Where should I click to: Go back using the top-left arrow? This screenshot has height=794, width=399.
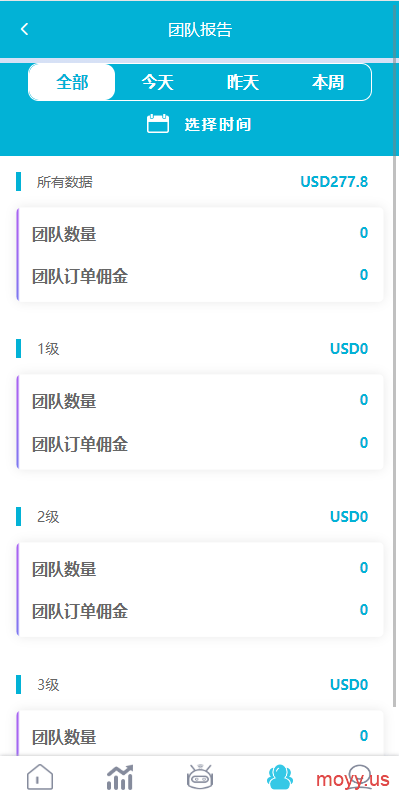(x=24, y=29)
